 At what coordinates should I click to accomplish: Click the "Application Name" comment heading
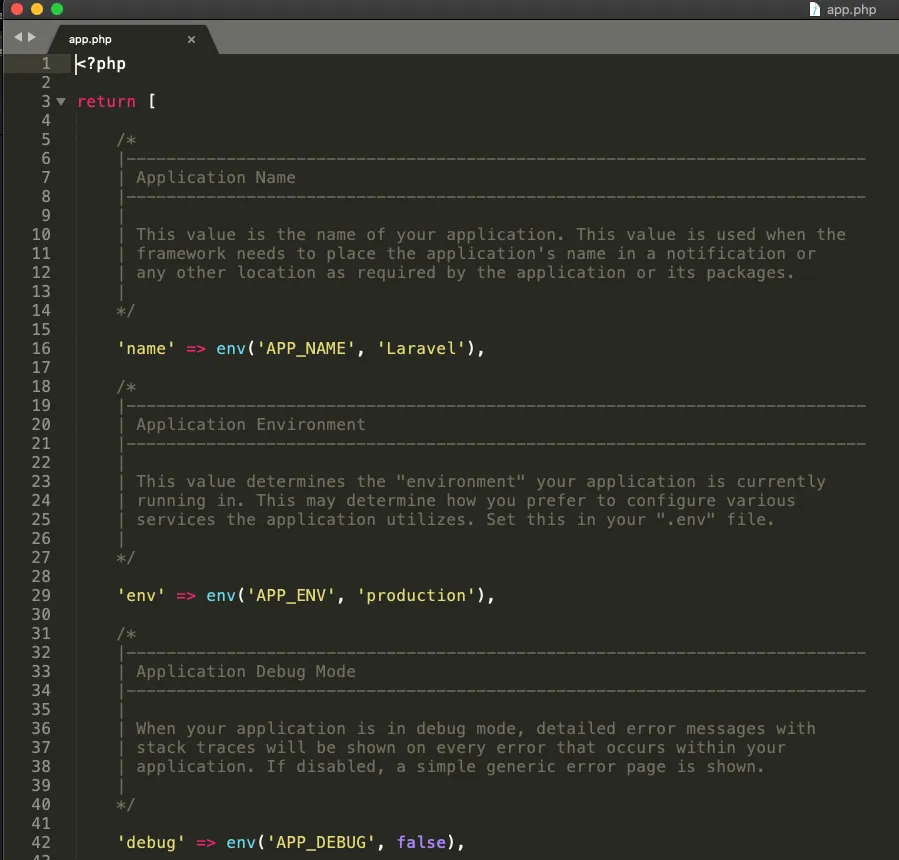click(x=215, y=178)
